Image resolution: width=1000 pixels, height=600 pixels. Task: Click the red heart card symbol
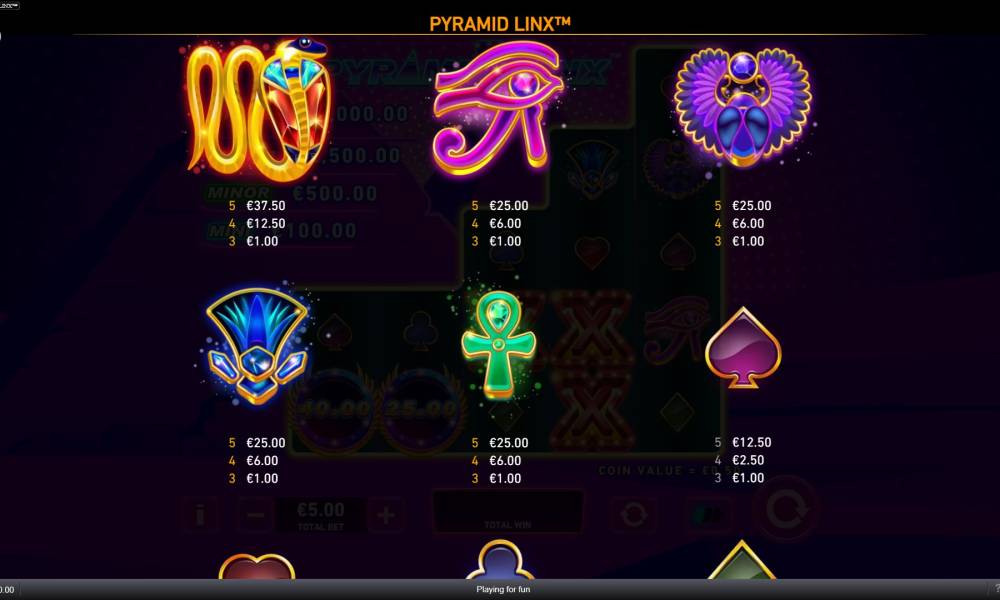click(256, 567)
